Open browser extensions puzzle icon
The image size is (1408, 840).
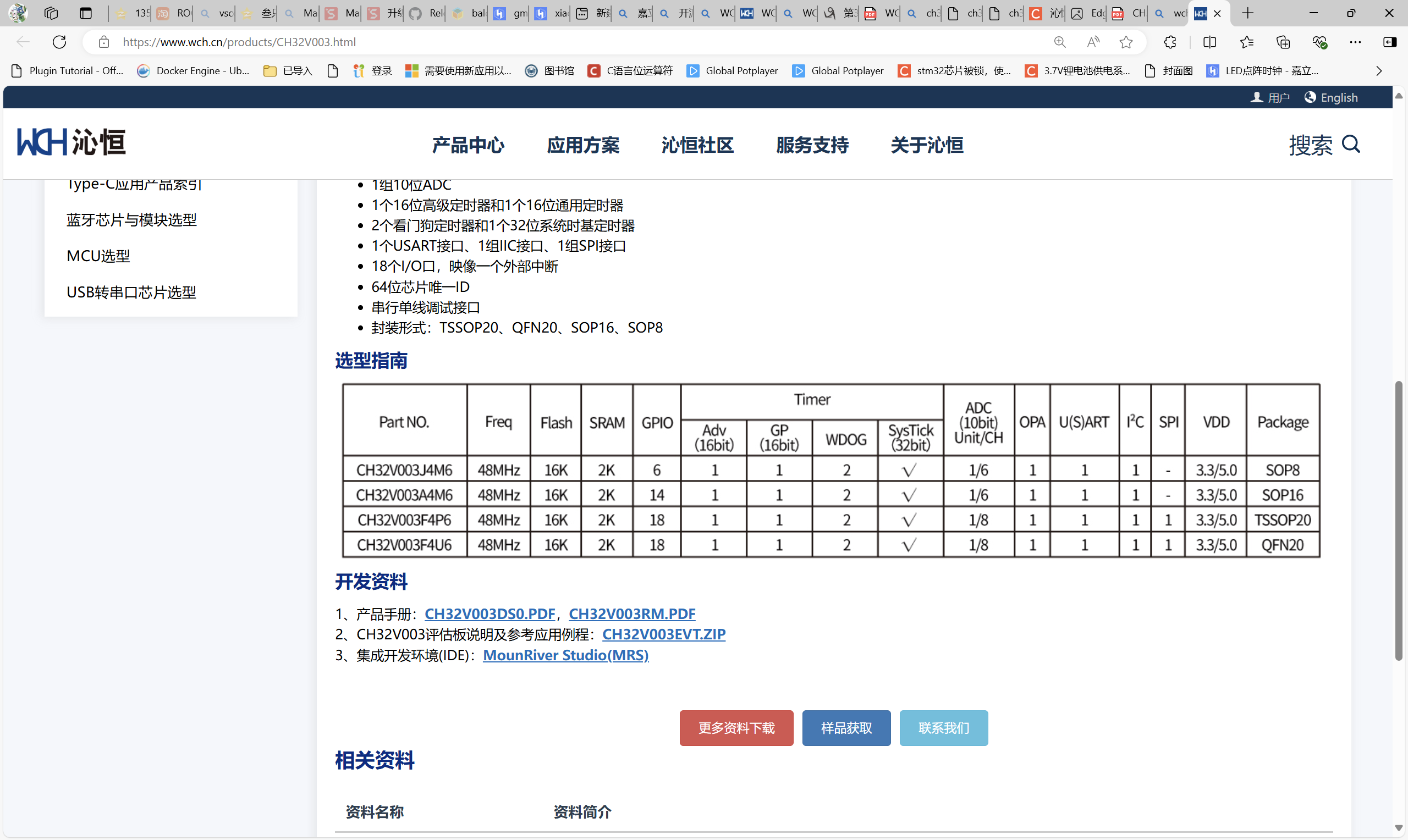click(x=1170, y=42)
